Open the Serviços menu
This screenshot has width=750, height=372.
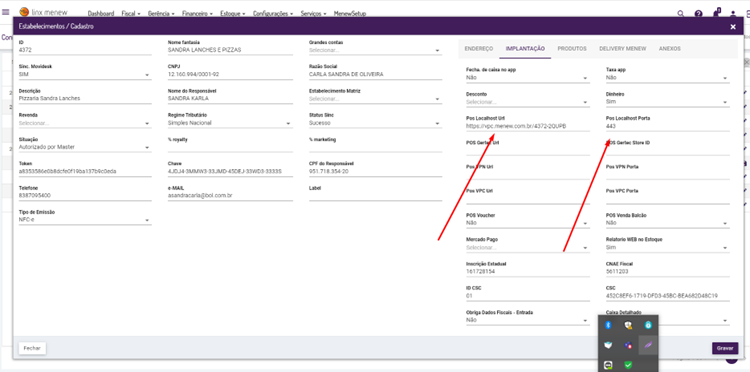pos(314,14)
